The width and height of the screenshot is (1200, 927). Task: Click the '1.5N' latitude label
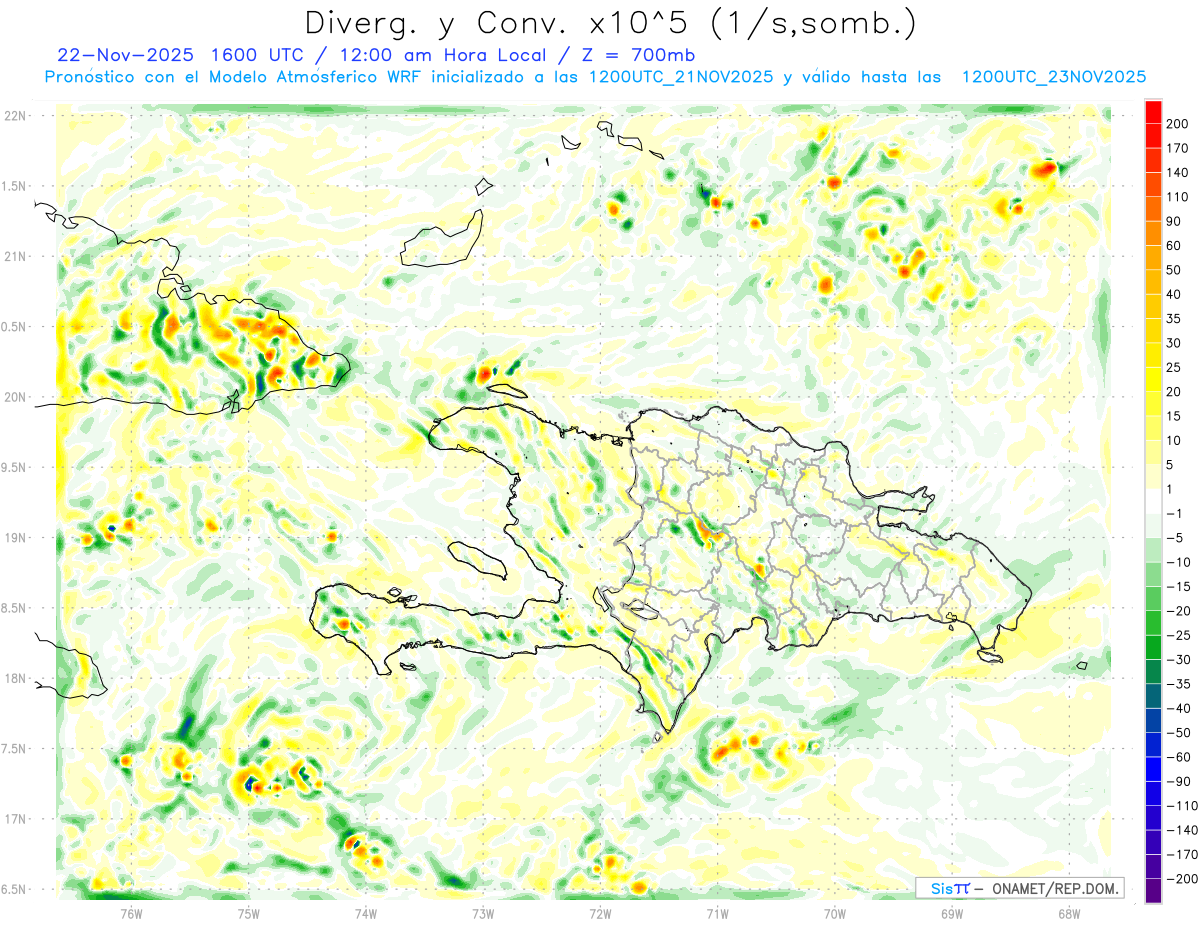15,186
